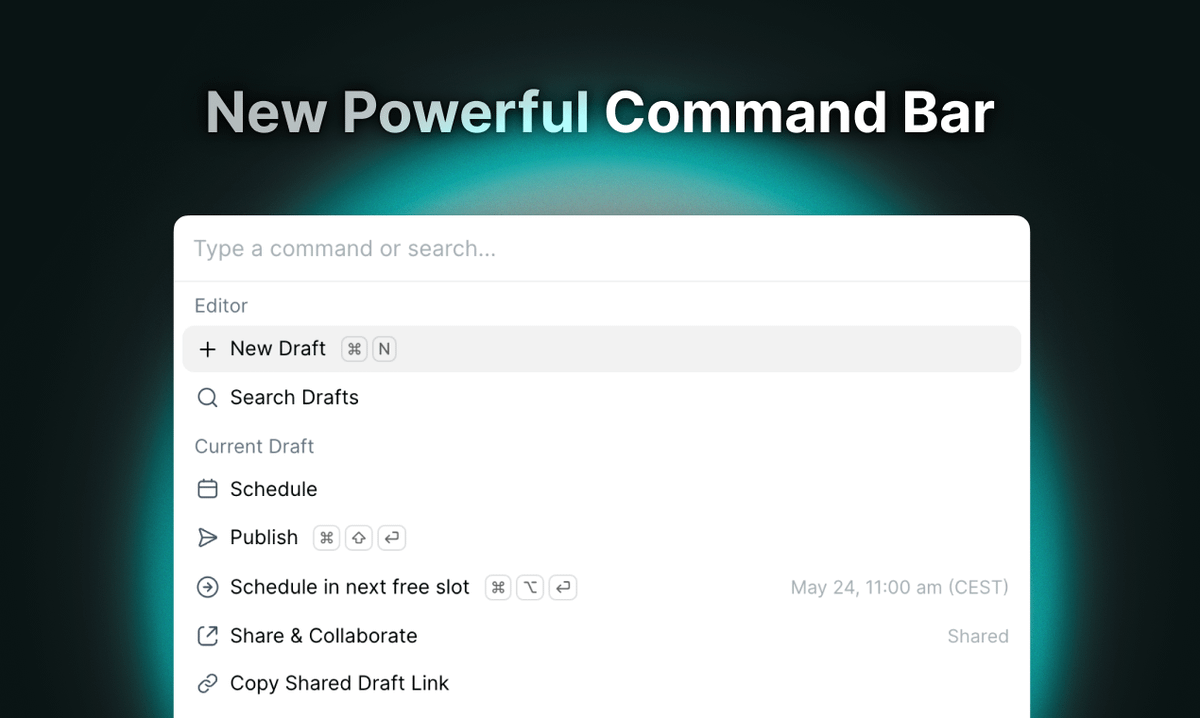Image resolution: width=1200 pixels, height=718 pixels.
Task: Click the paper plane Publish icon
Action: (207, 538)
